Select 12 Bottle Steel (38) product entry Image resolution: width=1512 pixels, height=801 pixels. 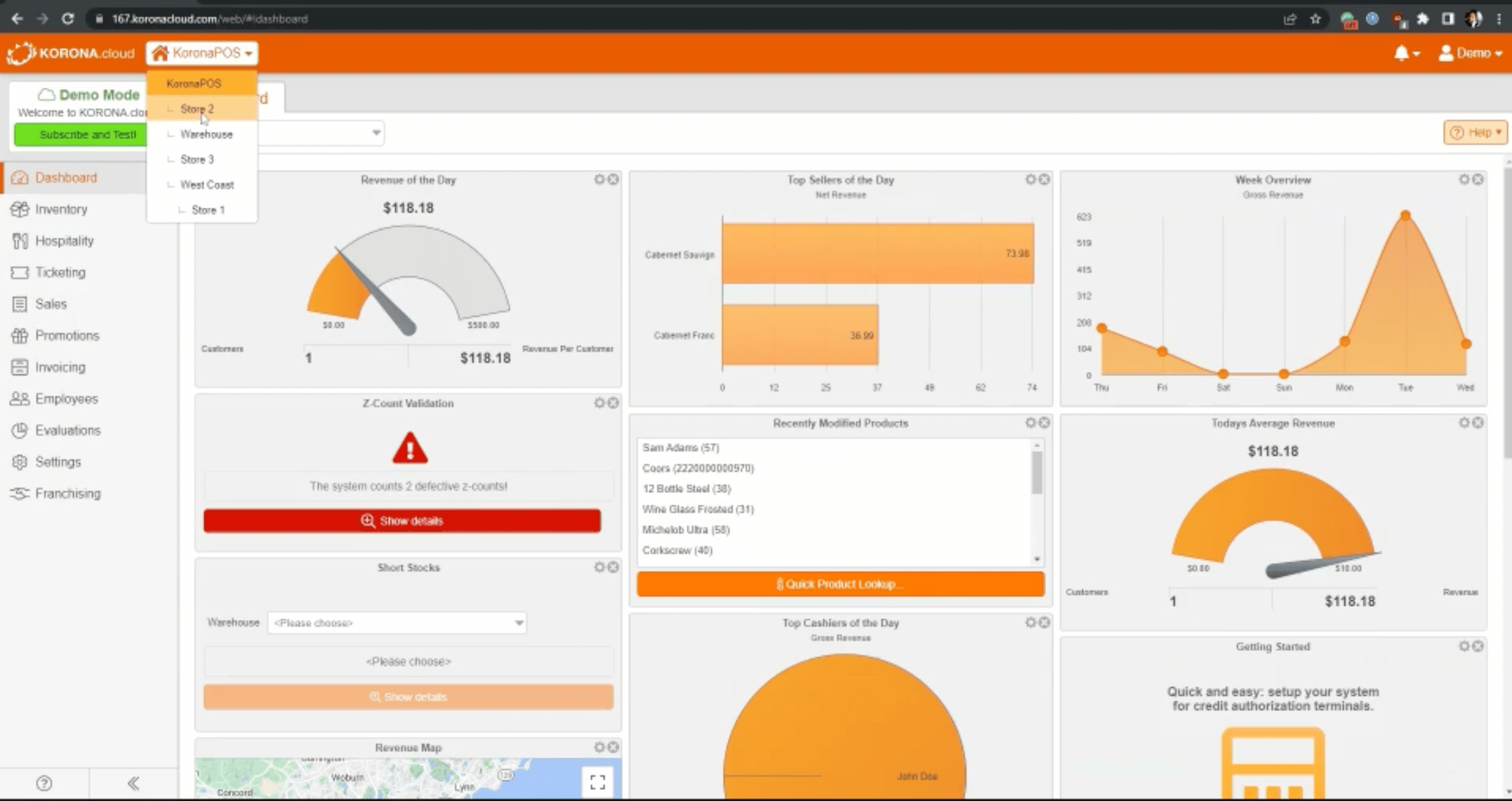coord(687,489)
